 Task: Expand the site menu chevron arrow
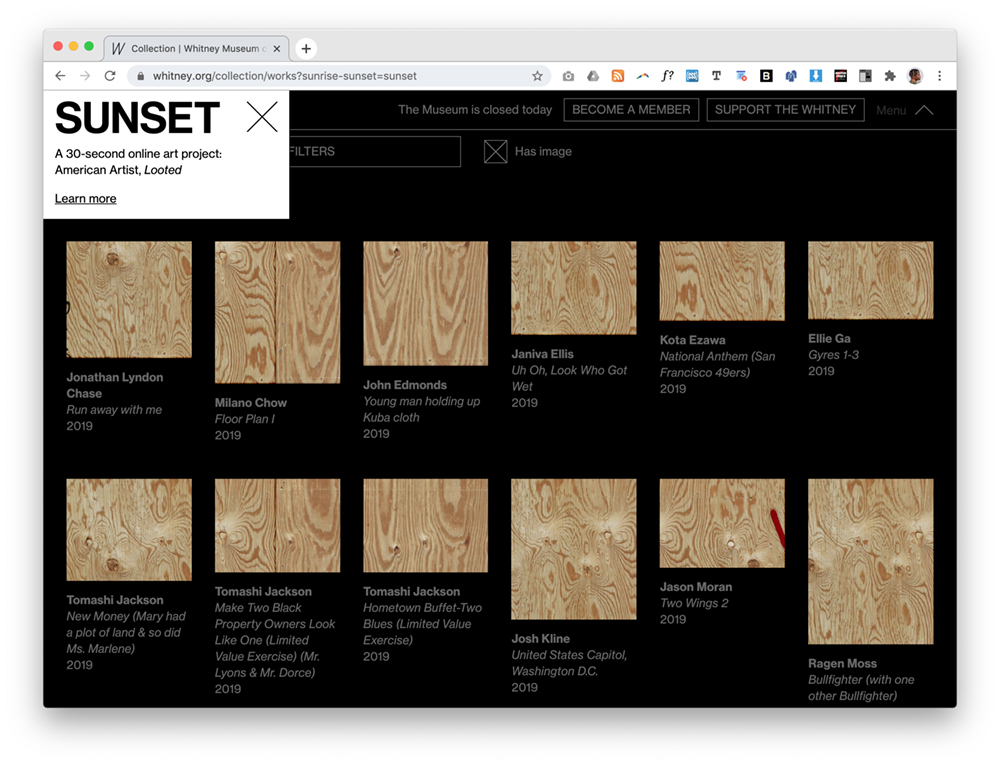(x=924, y=110)
